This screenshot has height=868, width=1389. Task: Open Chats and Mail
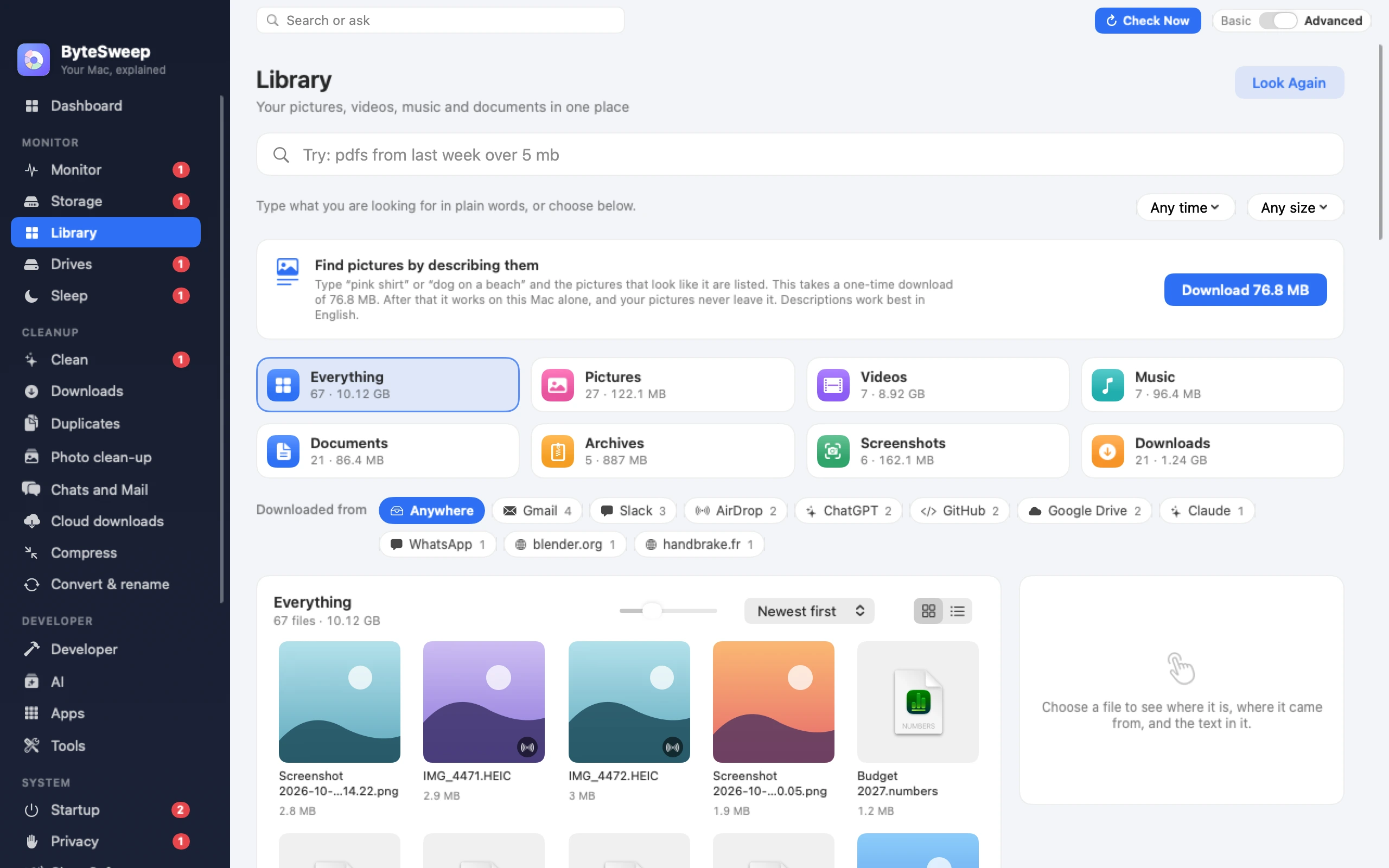click(106, 490)
